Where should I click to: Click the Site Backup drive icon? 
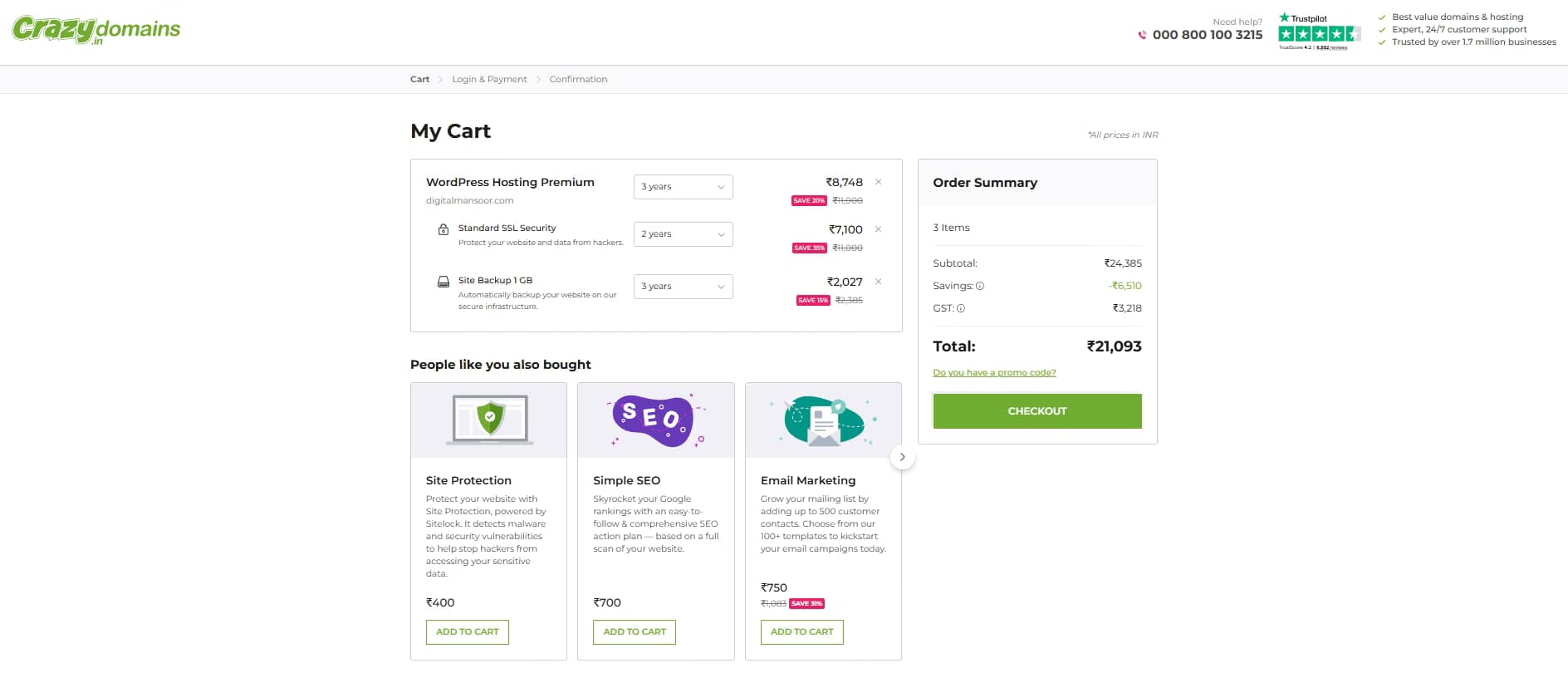coord(443,282)
